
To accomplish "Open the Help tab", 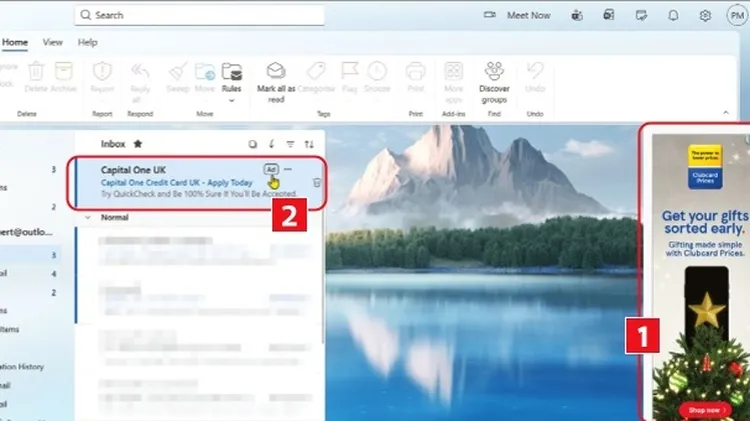I will (87, 42).
